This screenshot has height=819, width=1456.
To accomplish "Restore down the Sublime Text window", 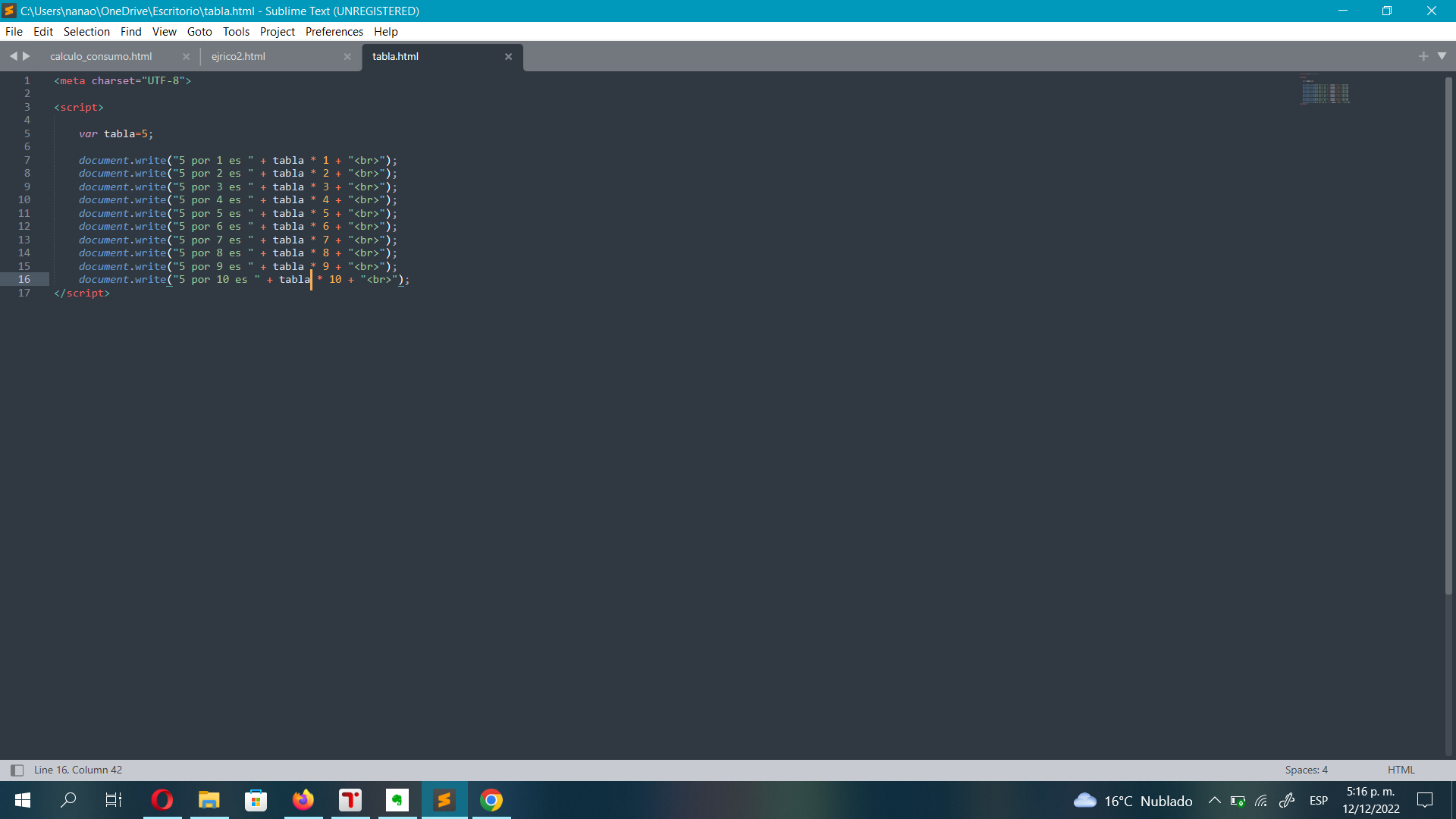I will point(1387,11).
